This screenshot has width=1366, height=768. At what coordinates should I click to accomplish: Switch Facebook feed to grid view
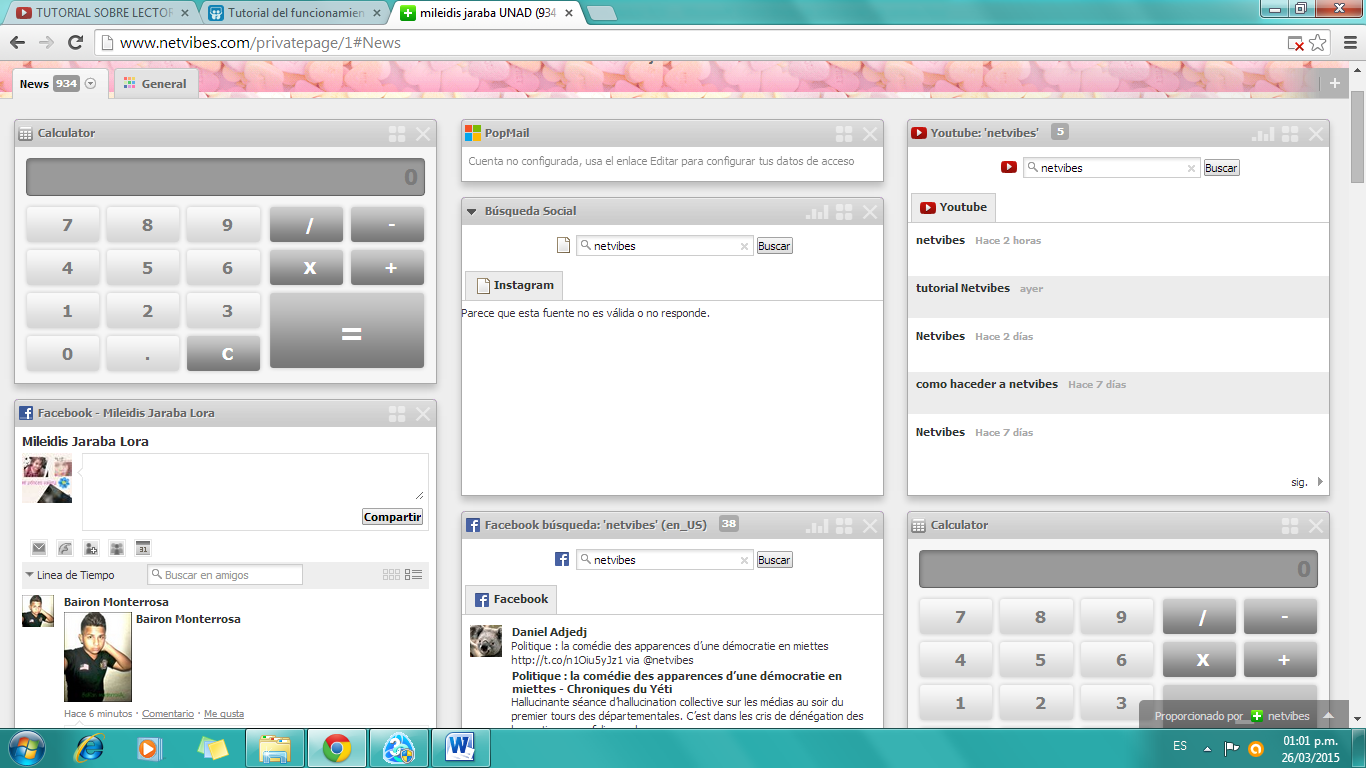coord(391,575)
